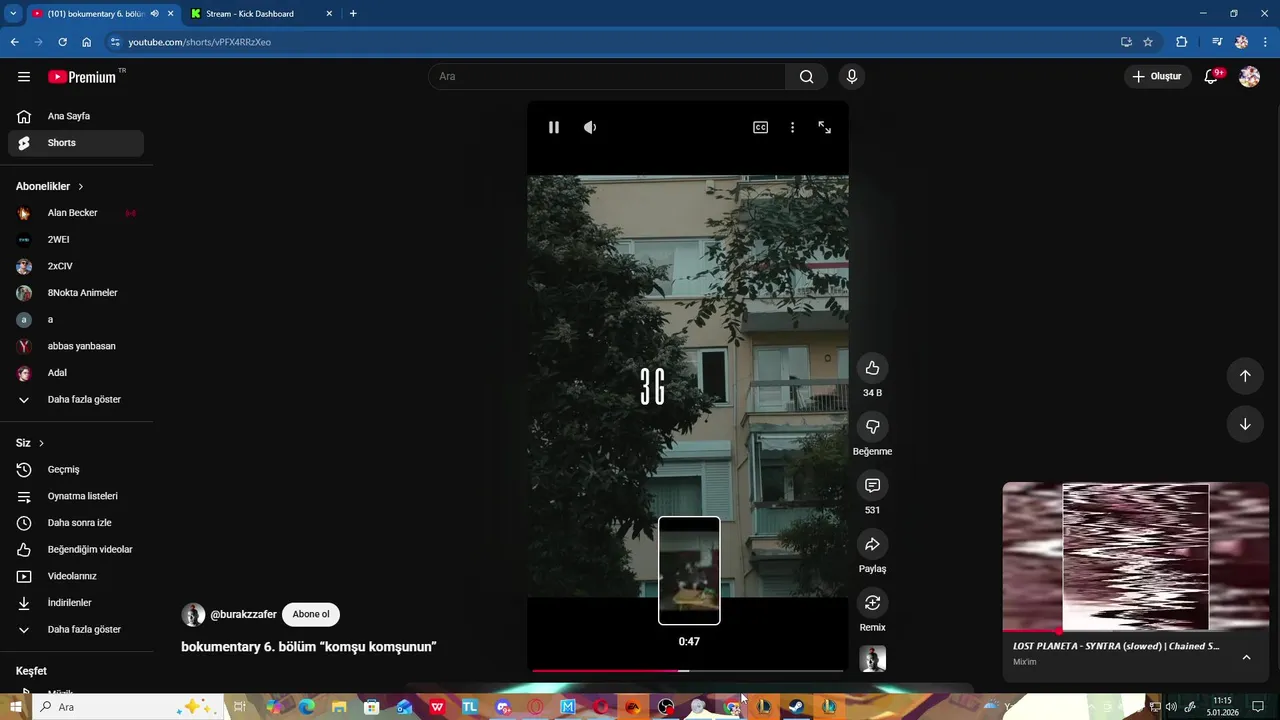Image resolution: width=1280 pixels, height=720 pixels.
Task: Open burakzzafer channel avatar
Action: coord(193,615)
